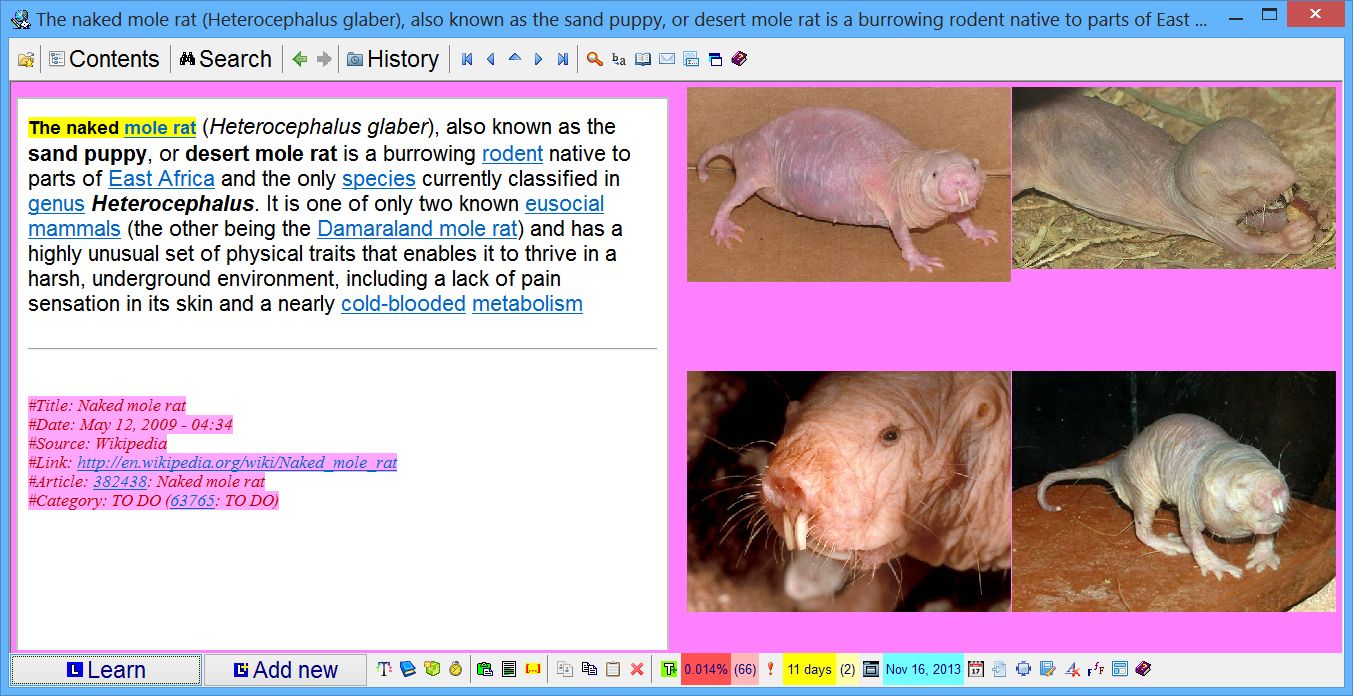Go to the last element with the navigation arrow
The height and width of the screenshot is (696, 1353).
pyautogui.click(x=563, y=60)
